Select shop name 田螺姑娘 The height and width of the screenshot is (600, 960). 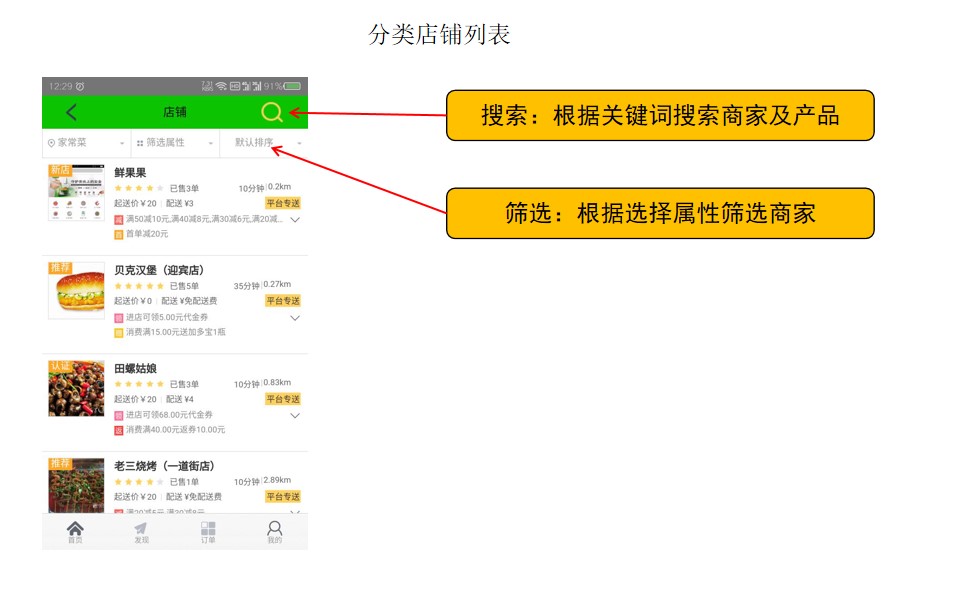[x=135, y=369]
